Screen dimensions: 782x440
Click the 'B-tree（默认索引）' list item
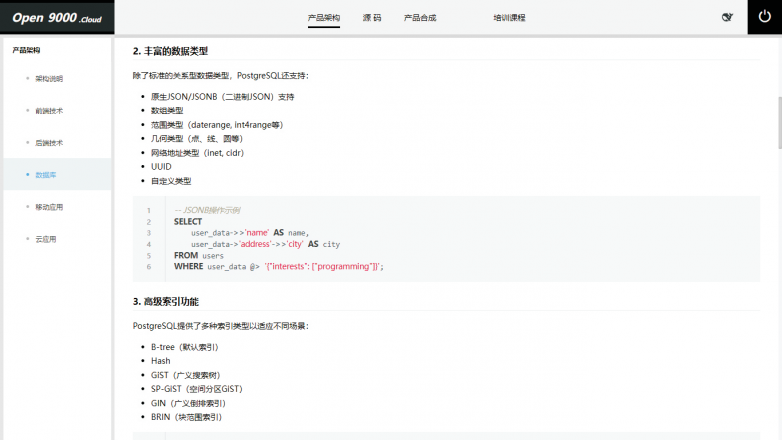point(184,346)
